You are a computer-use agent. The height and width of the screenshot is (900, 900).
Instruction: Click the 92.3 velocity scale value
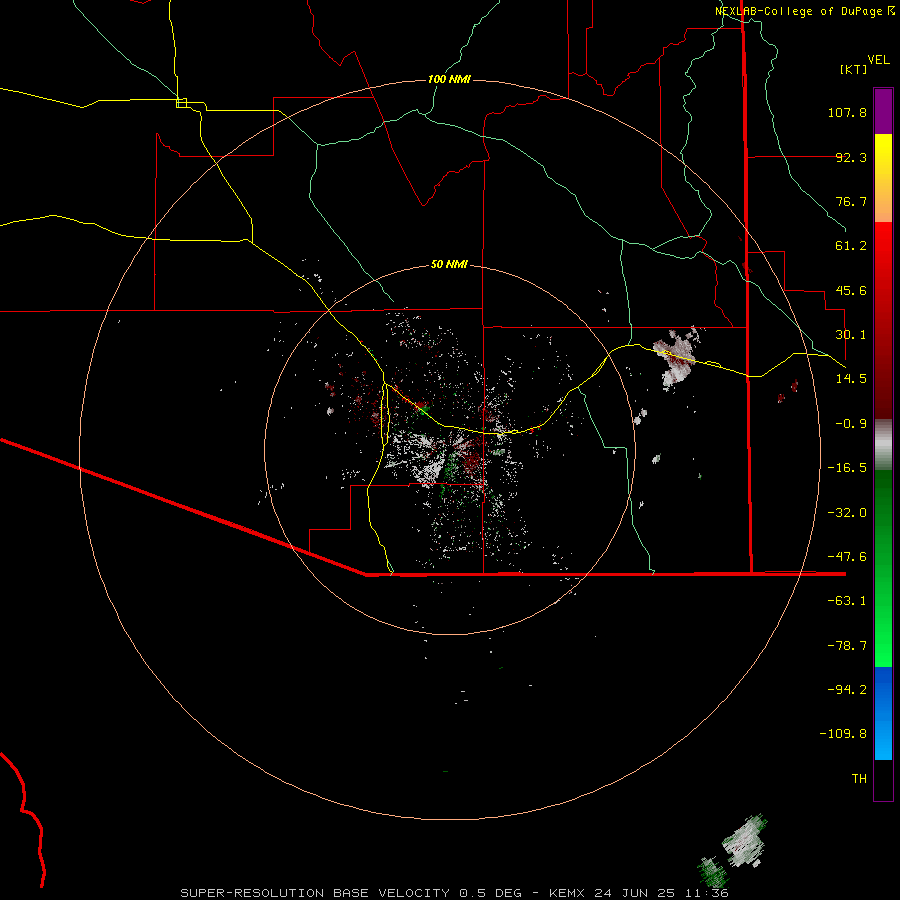click(851, 157)
